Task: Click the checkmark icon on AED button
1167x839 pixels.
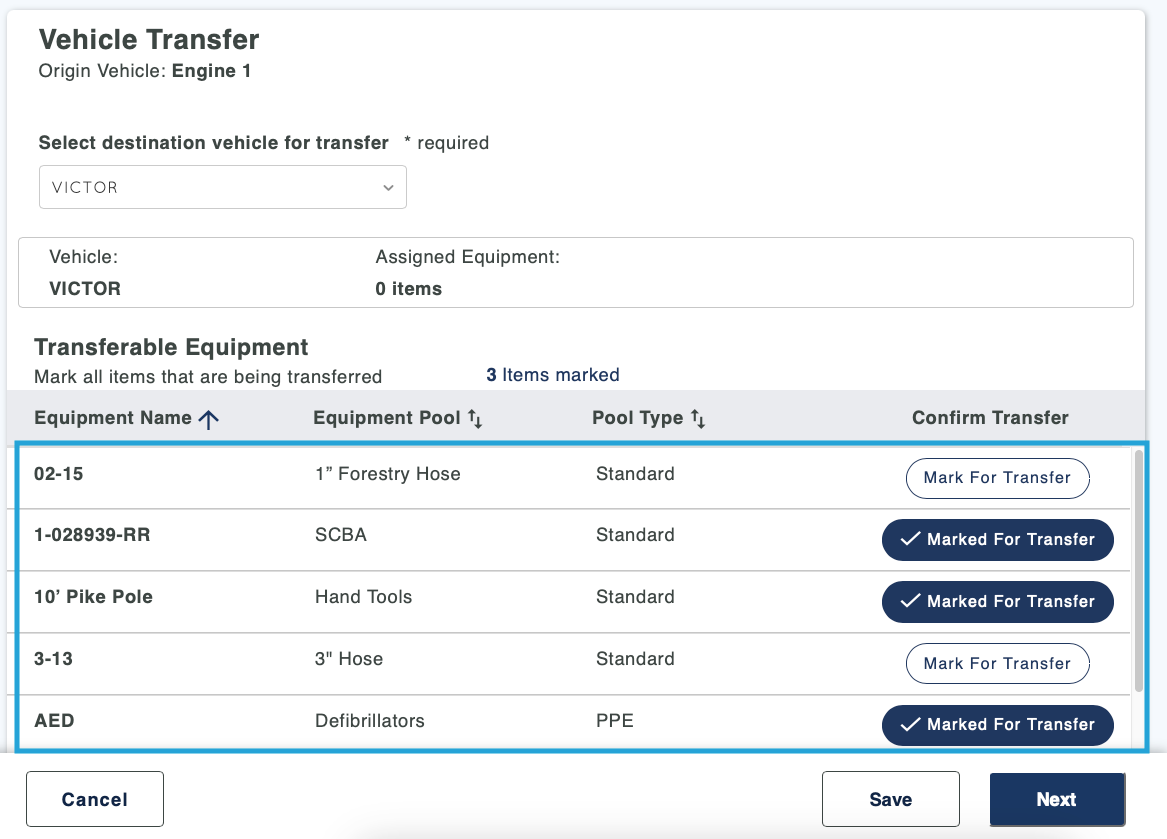Action: pos(910,724)
